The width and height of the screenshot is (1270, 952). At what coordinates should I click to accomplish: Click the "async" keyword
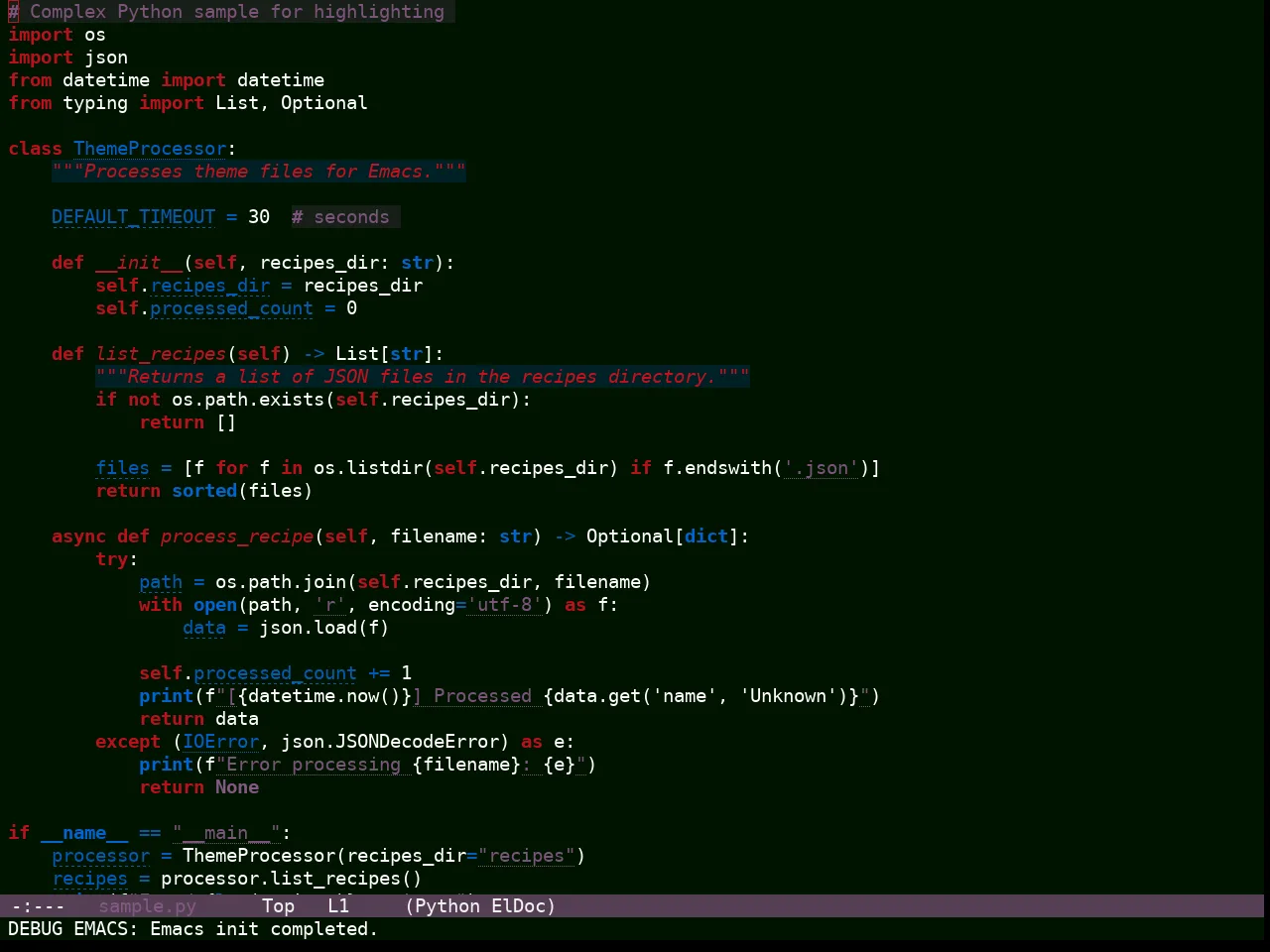(79, 536)
